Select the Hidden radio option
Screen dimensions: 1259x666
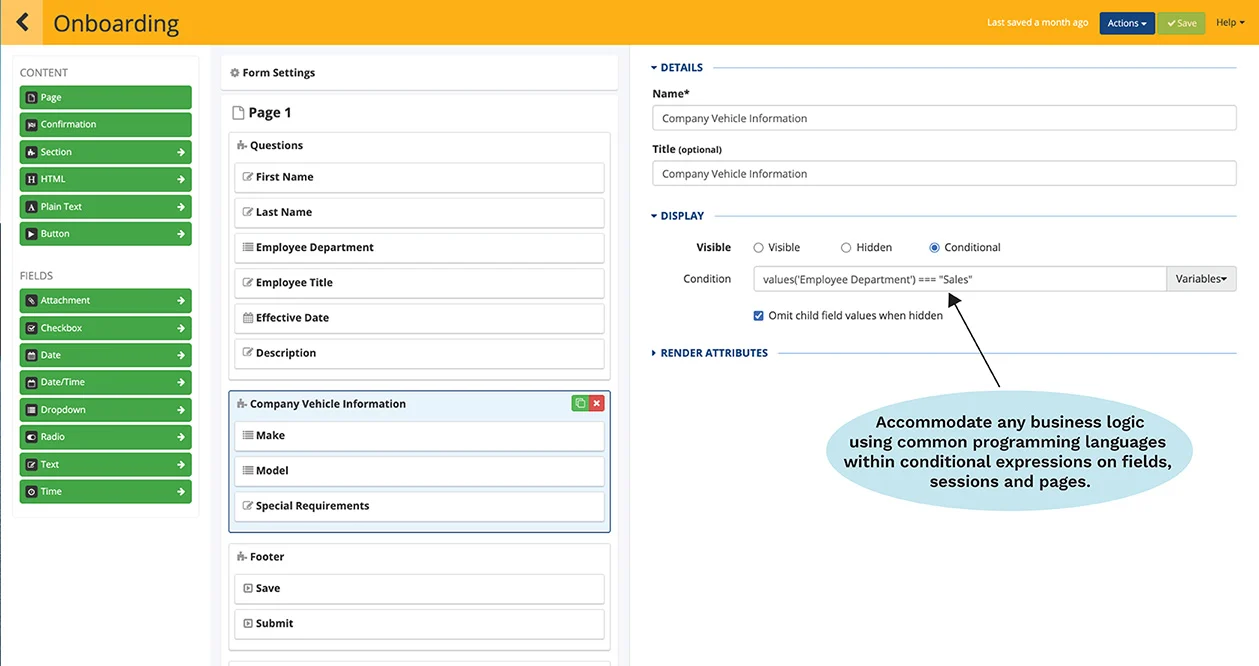click(846, 247)
